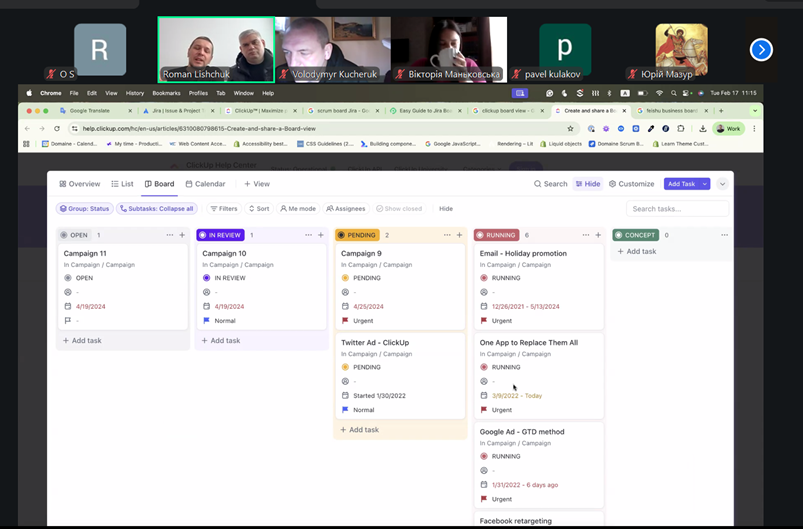803x529 pixels.
Task: Open the Chrome extensions puzzle icon
Action: (681, 129)
